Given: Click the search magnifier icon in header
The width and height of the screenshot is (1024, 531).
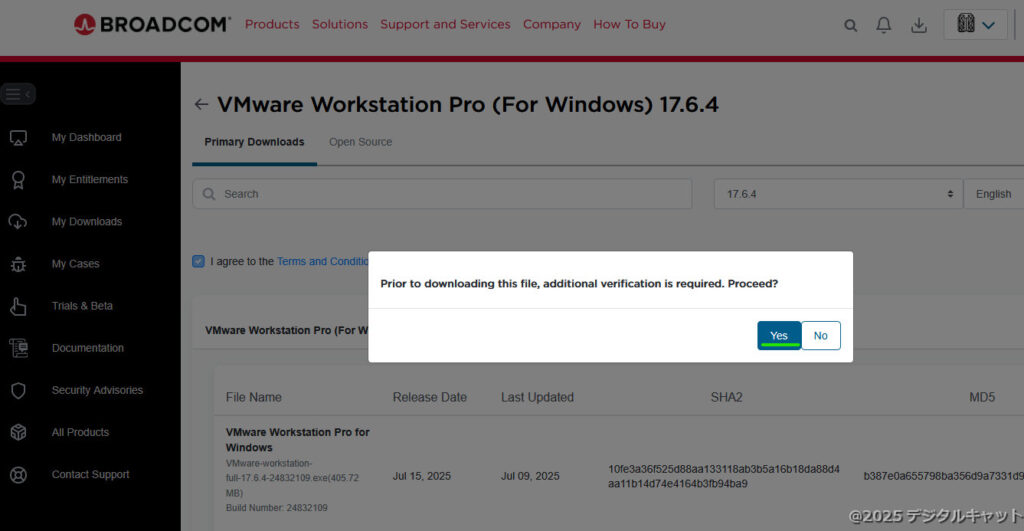Looking at the screenshot, I should (x=851, y=26).
